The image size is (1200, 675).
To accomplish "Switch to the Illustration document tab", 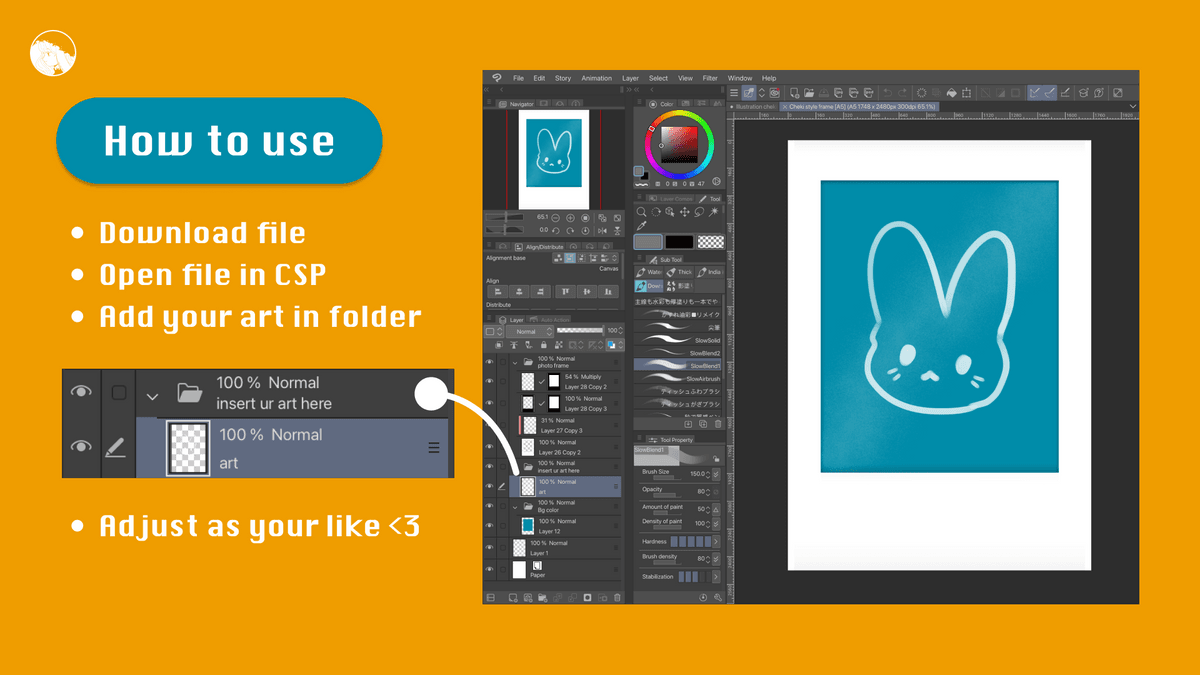I will coord(755,106).
